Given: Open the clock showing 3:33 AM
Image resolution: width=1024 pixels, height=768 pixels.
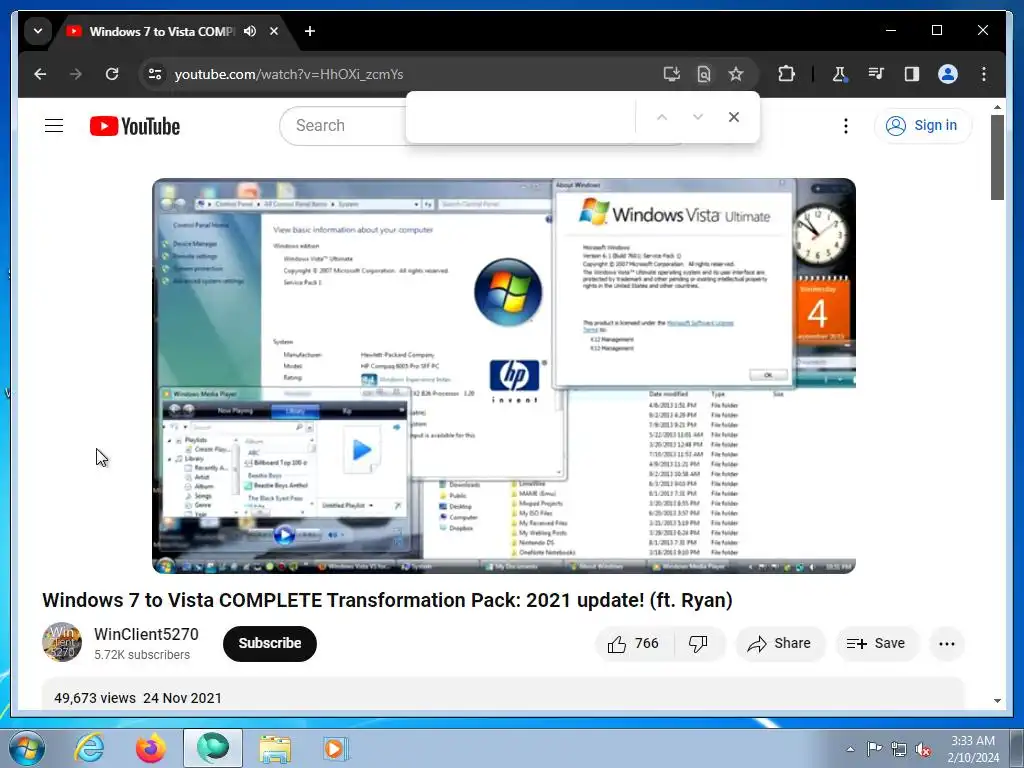Looking at the screenshot, I should (x=973, y=749).
